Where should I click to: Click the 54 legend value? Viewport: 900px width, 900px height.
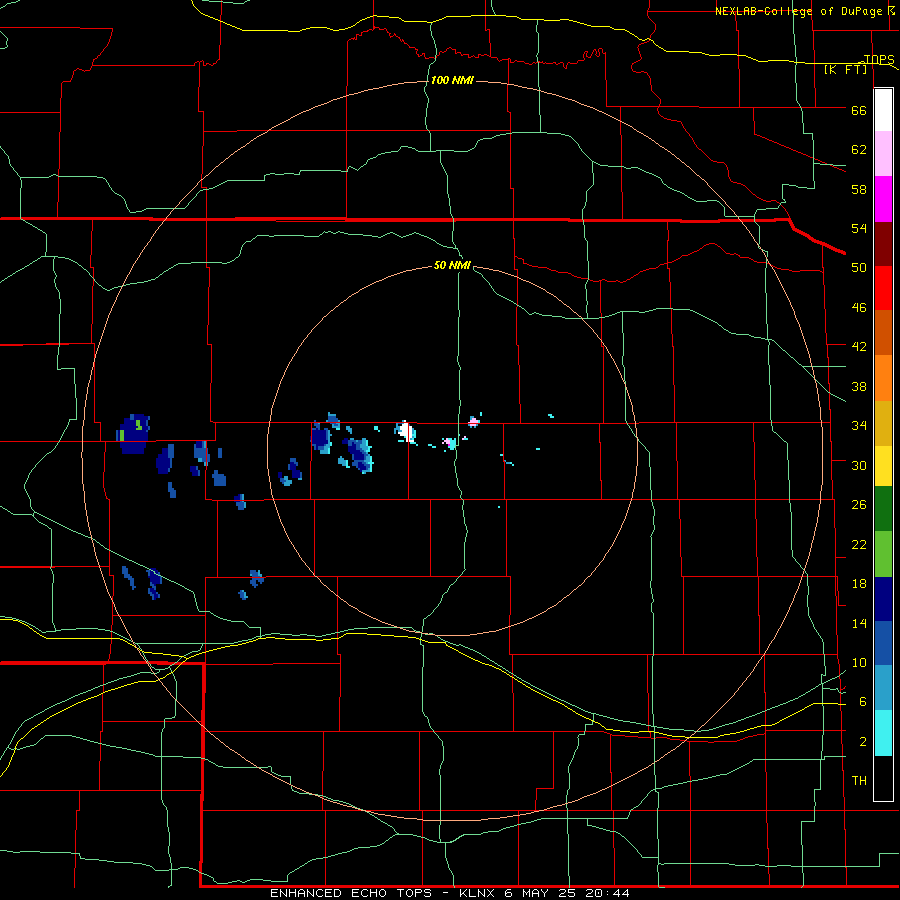point(859,228)
